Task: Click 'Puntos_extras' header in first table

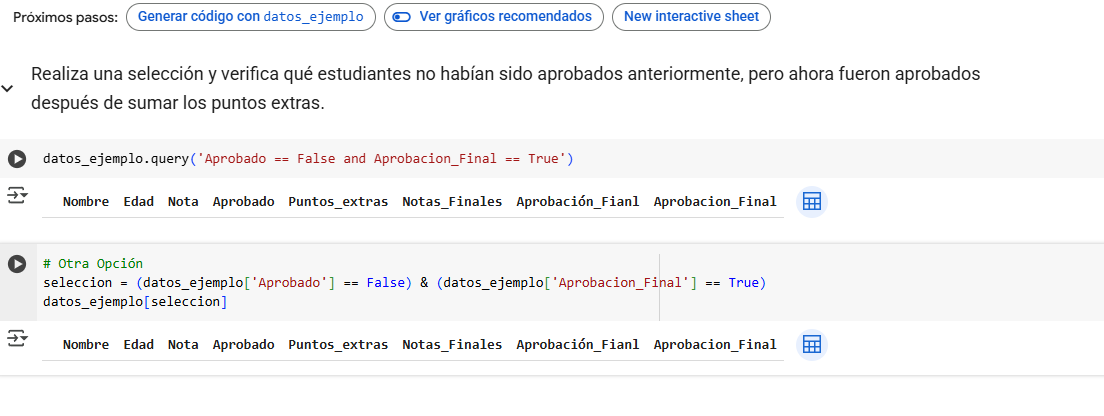Action: [338, 202]
